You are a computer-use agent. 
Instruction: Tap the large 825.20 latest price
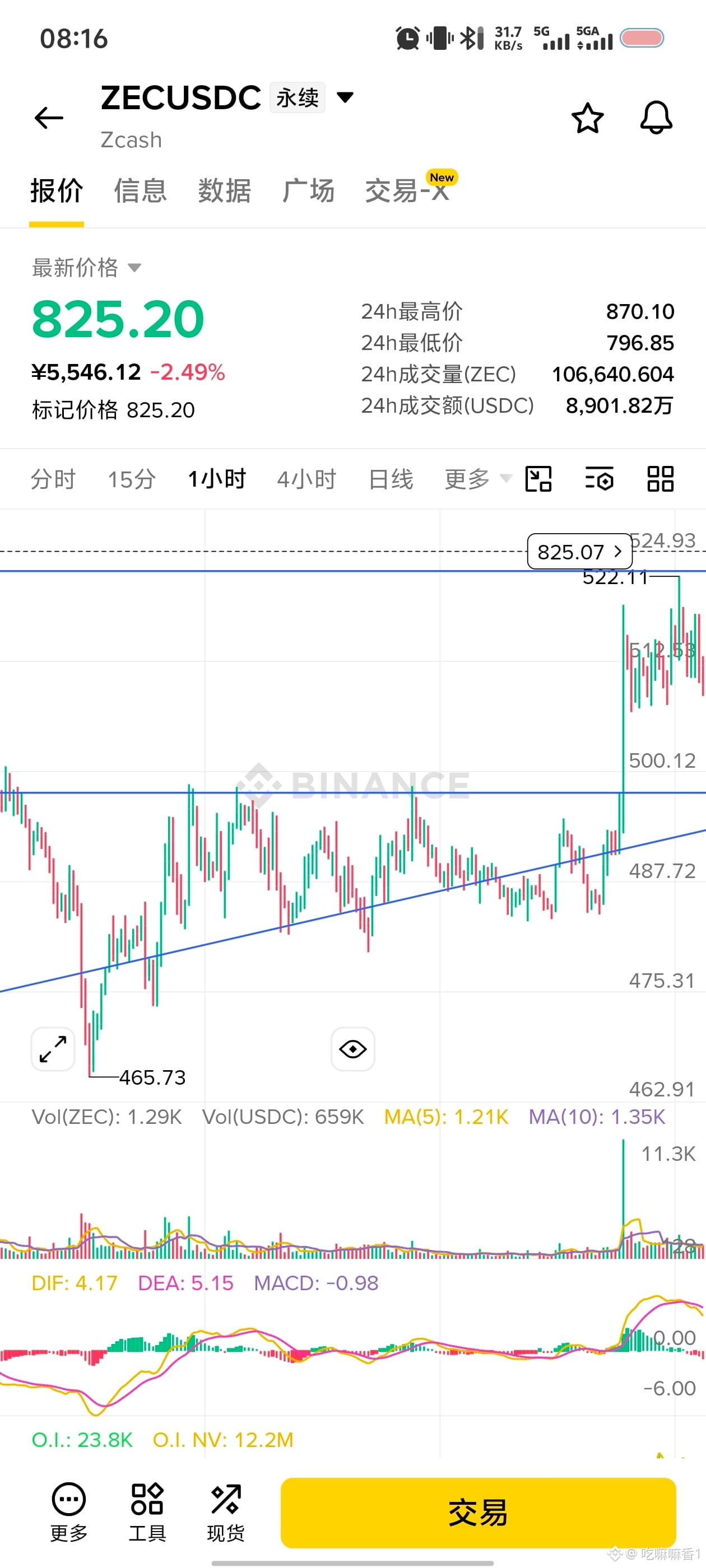pyautogui.click(x=118, y=319)
